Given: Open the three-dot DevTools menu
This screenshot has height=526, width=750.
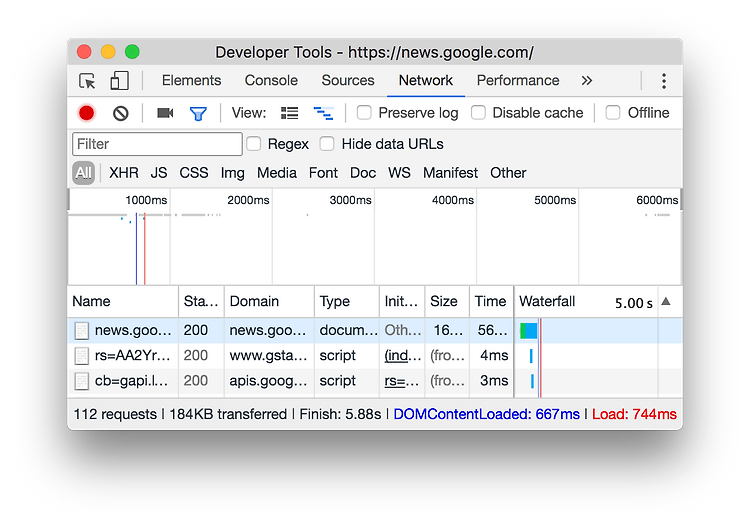Looking at the screenshot, I should 664,81.
